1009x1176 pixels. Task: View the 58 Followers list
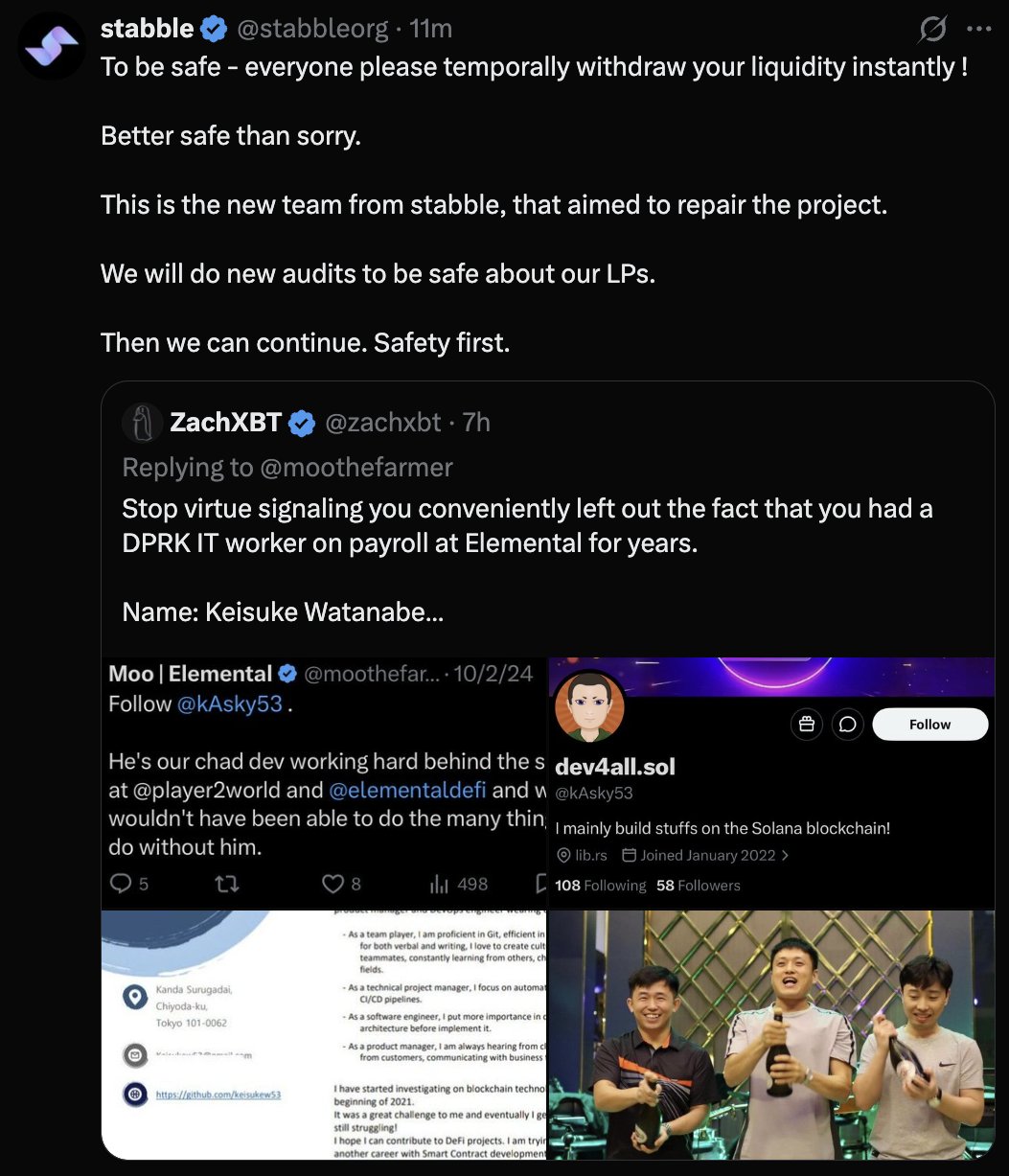pos(698,886)
